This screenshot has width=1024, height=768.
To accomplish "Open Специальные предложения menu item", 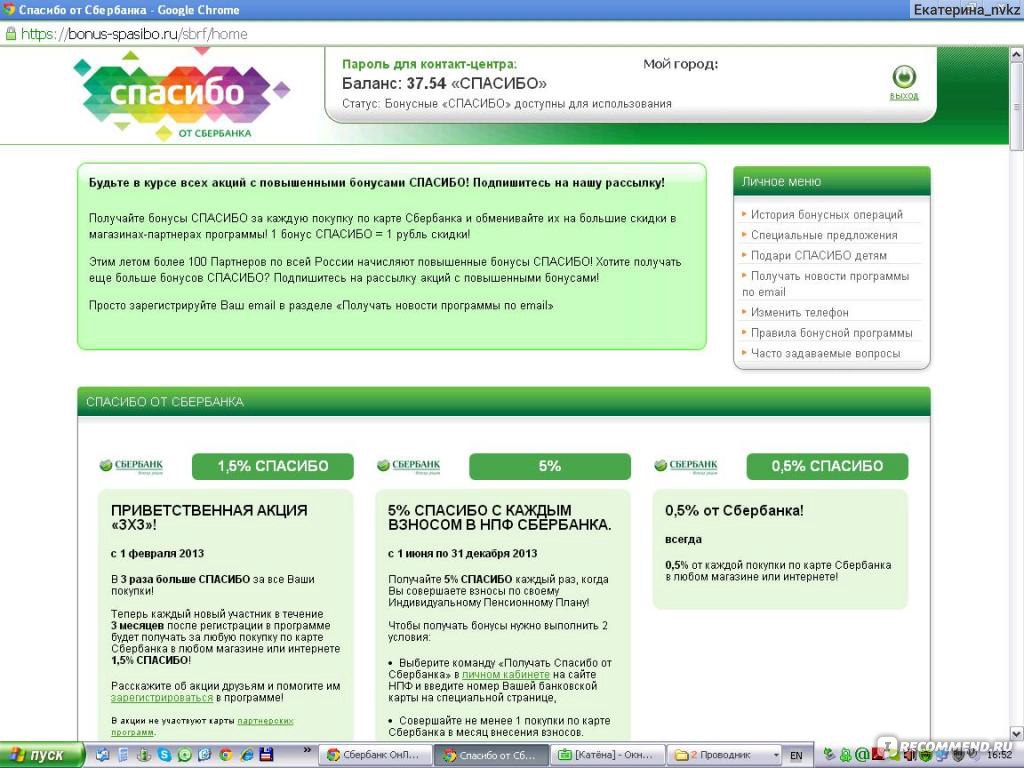I will click(824, 235).
